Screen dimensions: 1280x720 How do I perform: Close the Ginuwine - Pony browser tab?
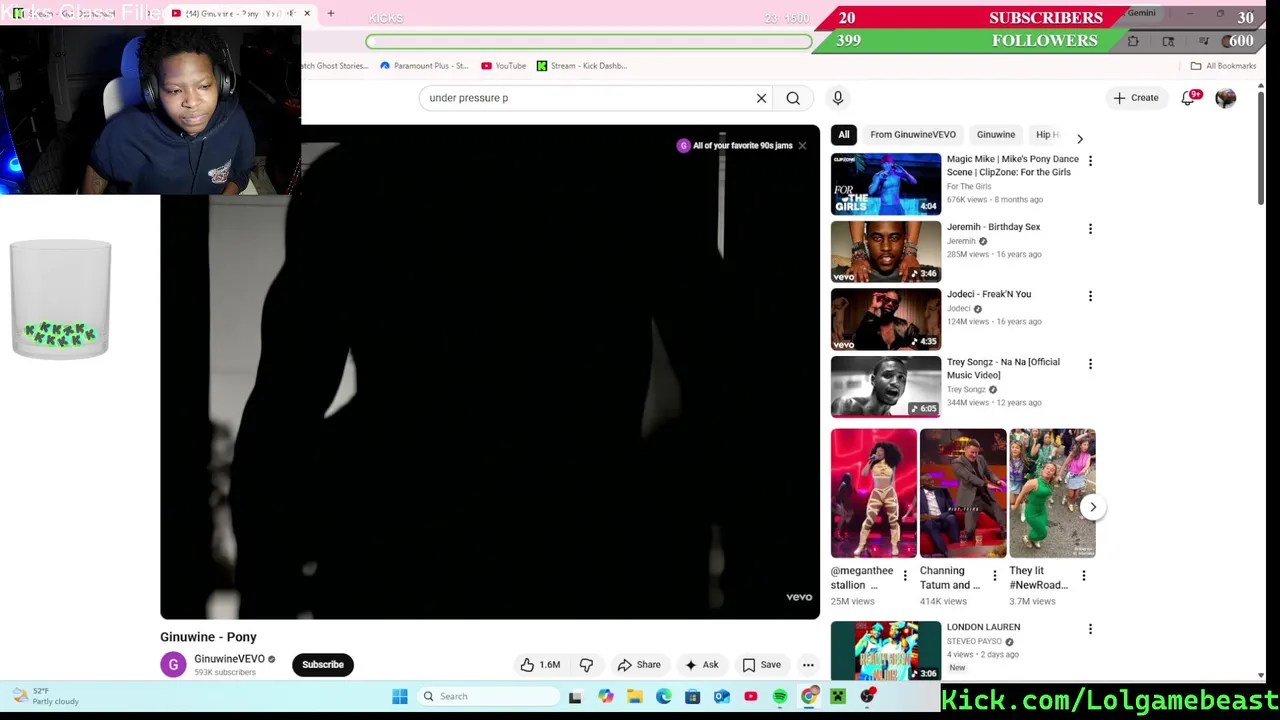[x=307, y=13]
